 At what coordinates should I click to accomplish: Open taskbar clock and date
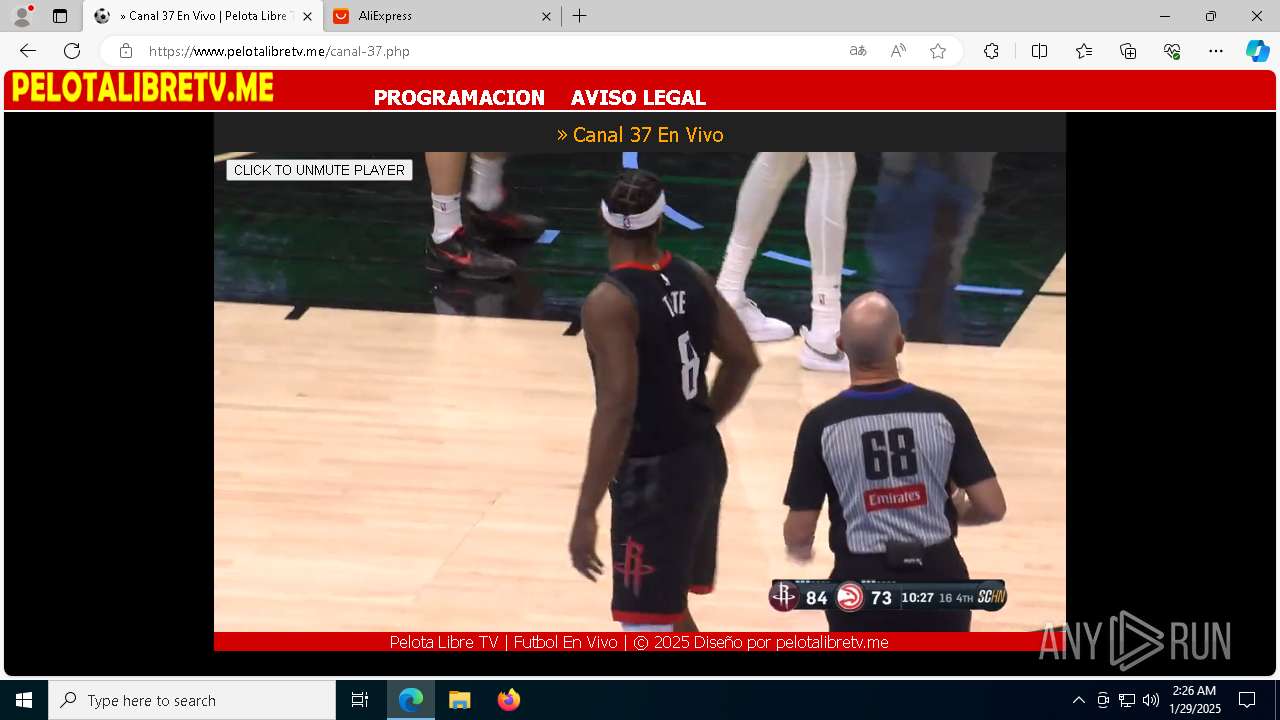pyautogui.click(x=1195, y=700)
